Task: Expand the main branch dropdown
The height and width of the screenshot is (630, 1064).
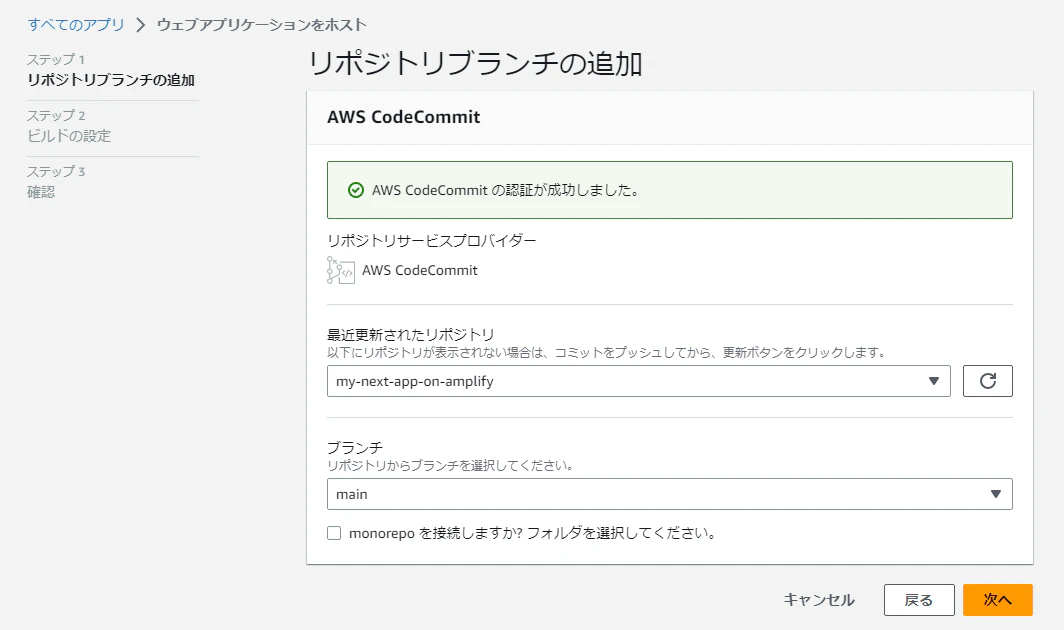Action: tap(670, 494)
